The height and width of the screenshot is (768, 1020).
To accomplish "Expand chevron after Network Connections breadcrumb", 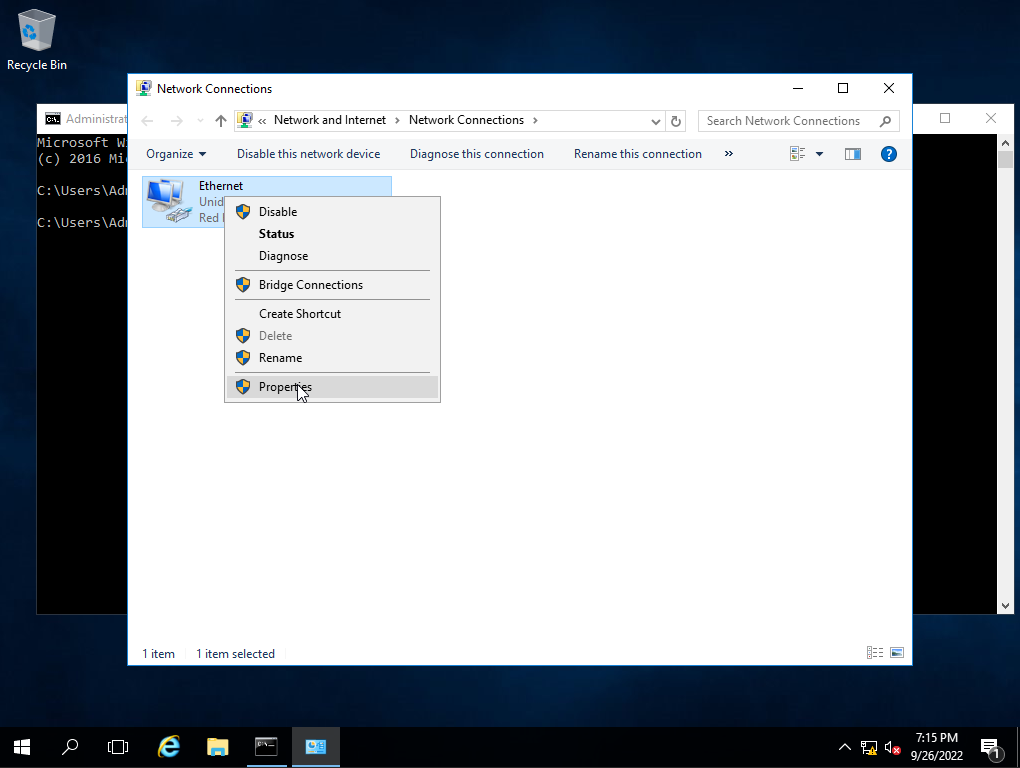I will pos(535,120).
